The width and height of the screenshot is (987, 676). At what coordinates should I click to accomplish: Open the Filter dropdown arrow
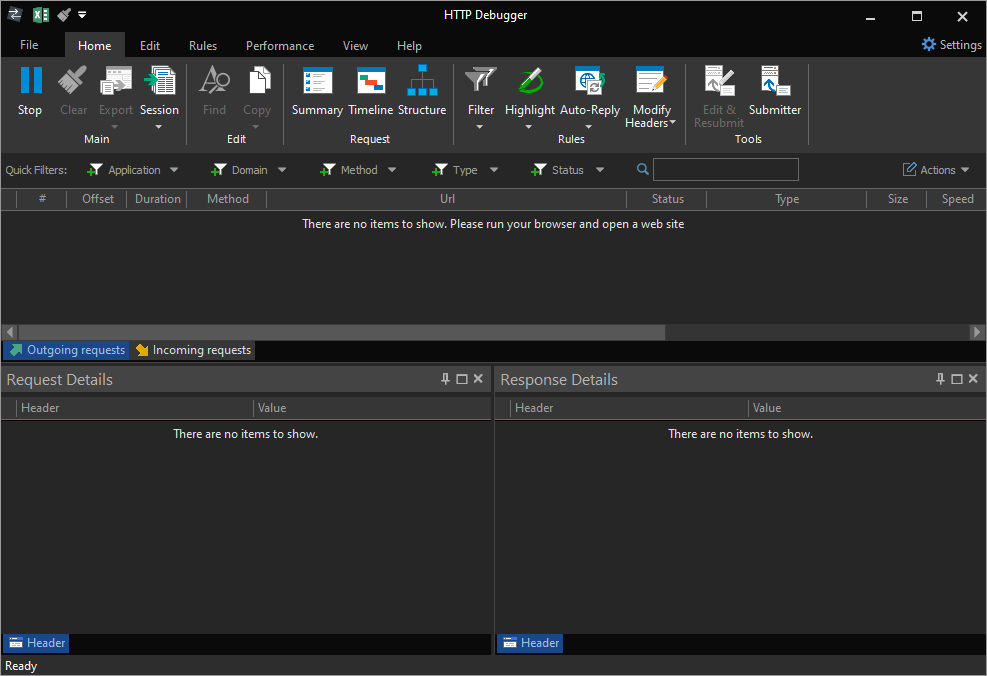480,127
